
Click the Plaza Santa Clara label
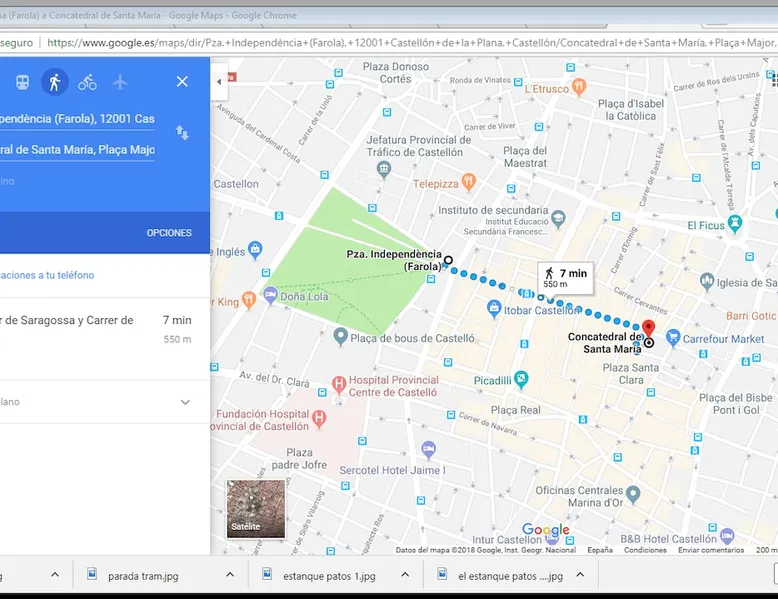631,374
